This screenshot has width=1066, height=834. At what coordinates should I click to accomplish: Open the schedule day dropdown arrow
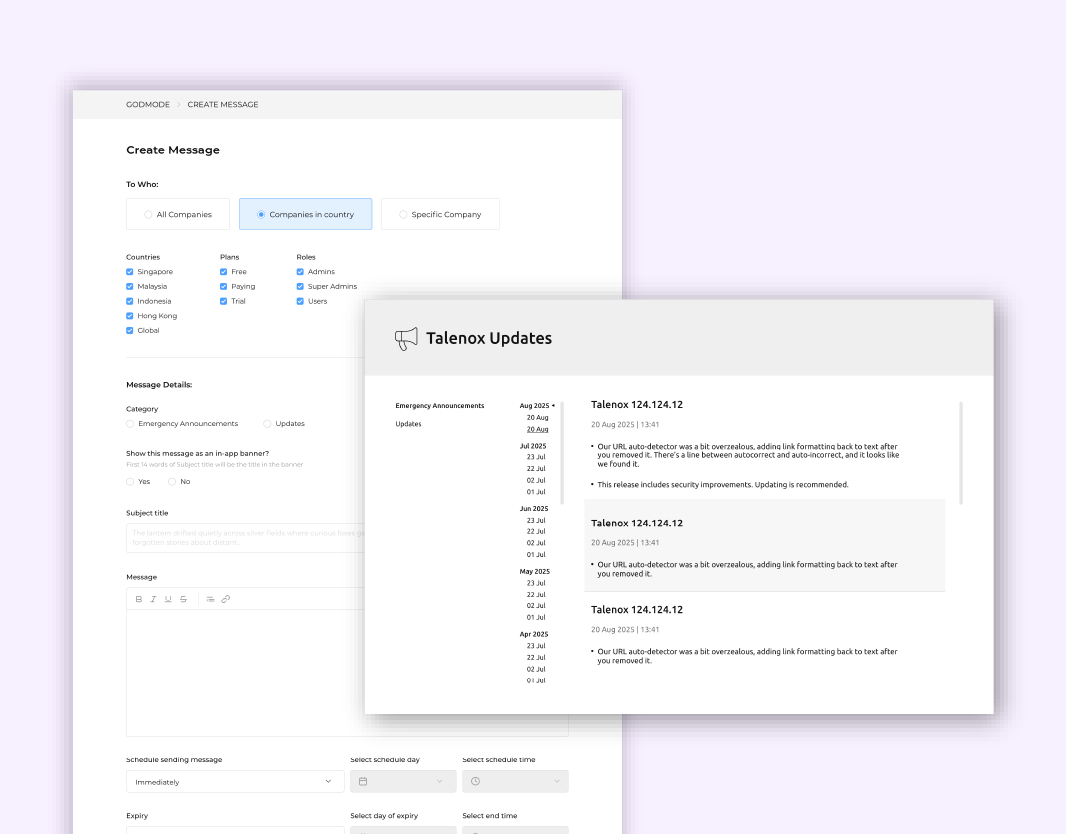click(x=439, y=782)
